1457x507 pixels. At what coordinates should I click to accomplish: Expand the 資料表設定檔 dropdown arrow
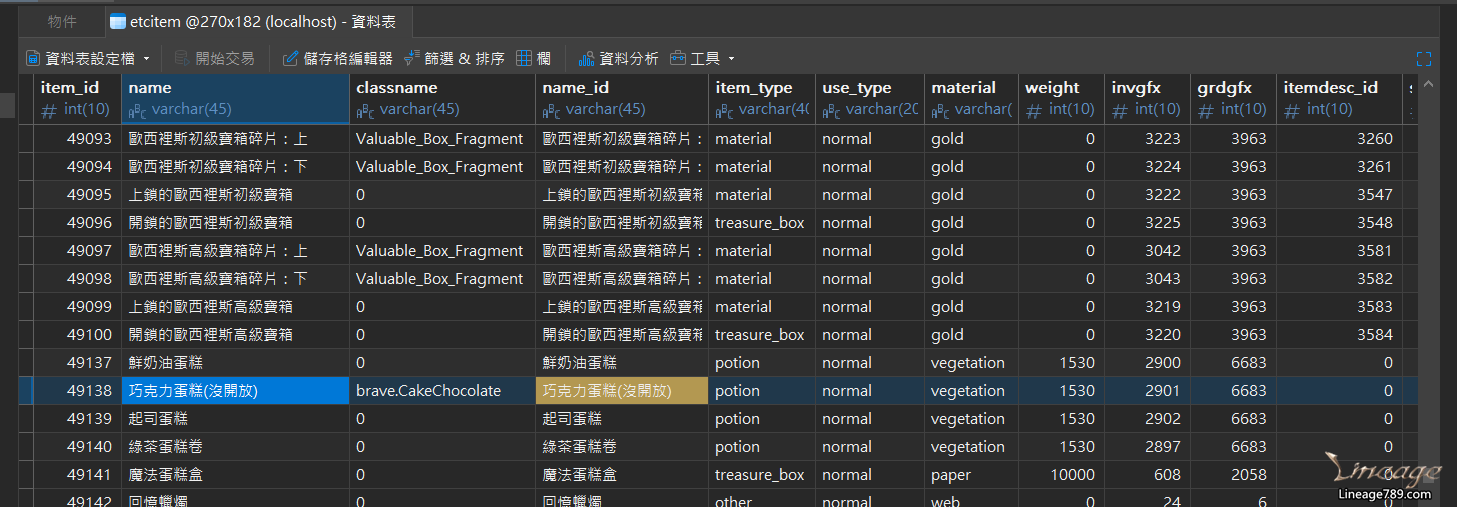[147, 59]
